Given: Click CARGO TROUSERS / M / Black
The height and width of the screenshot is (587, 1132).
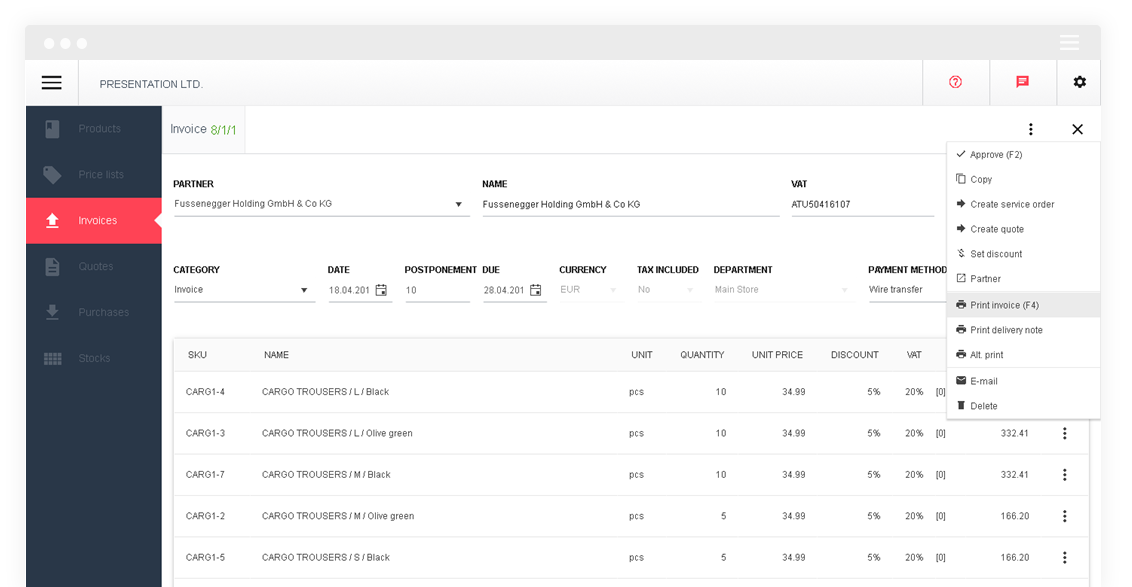Looking at the screenshot, I should tap(326, 474).
